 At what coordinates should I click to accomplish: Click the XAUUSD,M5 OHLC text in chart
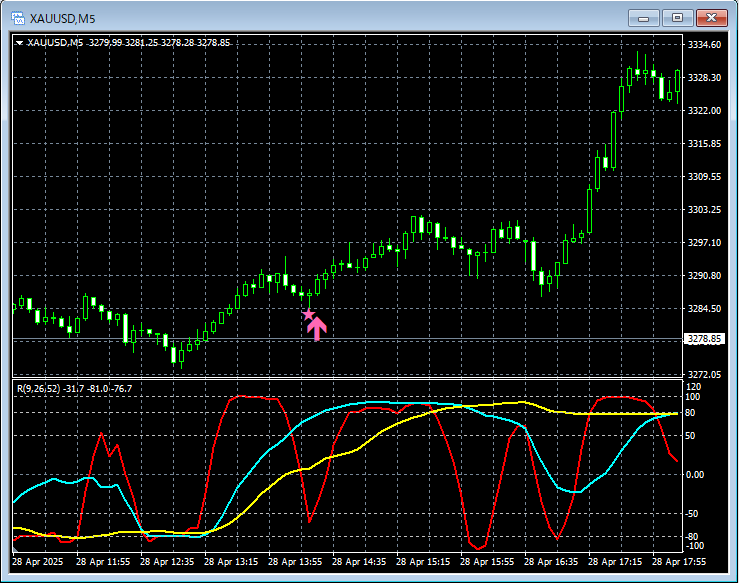pos(130,43)
